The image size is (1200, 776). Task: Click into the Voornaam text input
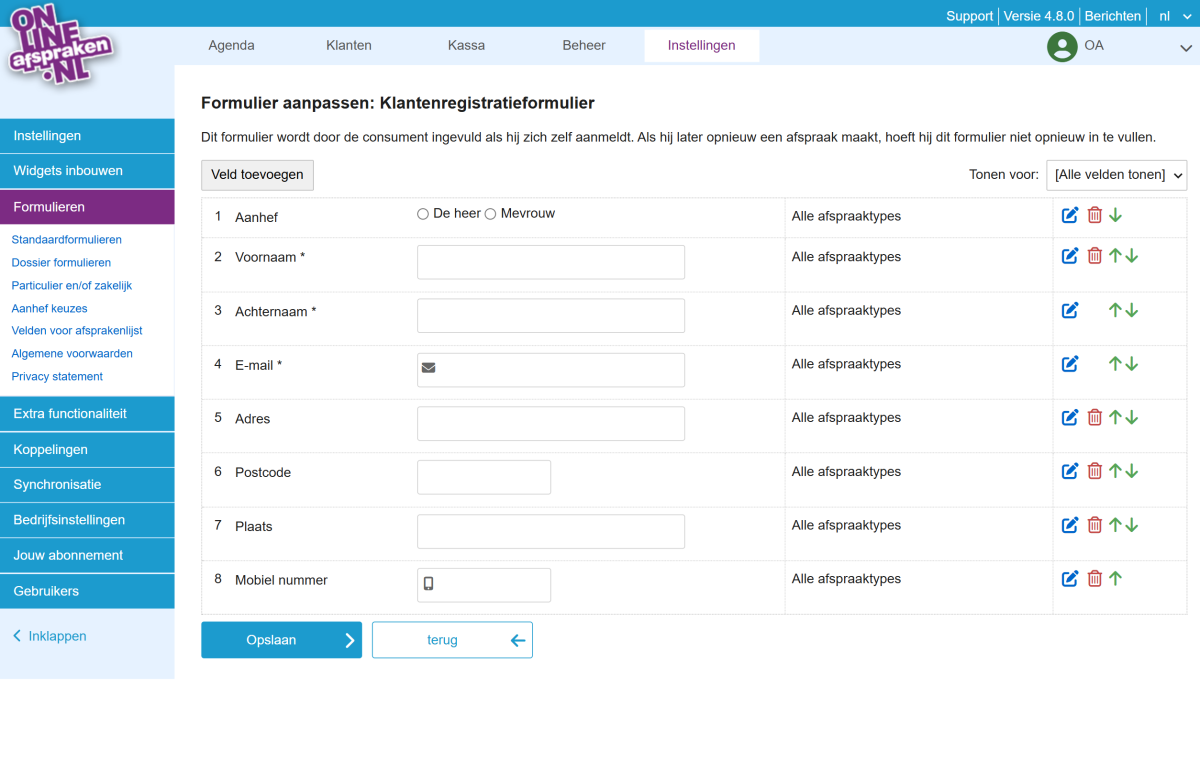(x=551, y=262)
